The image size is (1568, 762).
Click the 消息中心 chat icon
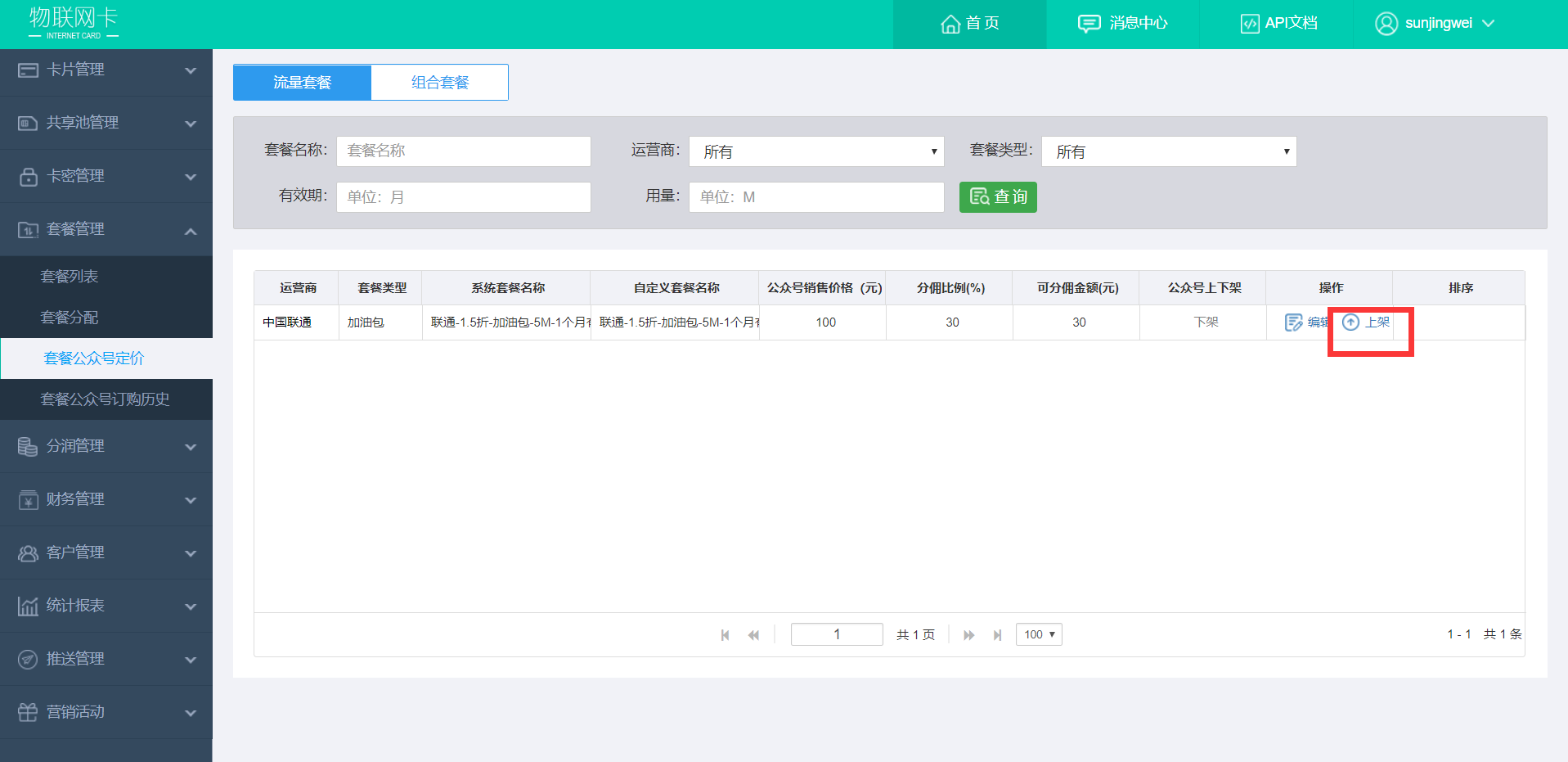click(1089, 24)
